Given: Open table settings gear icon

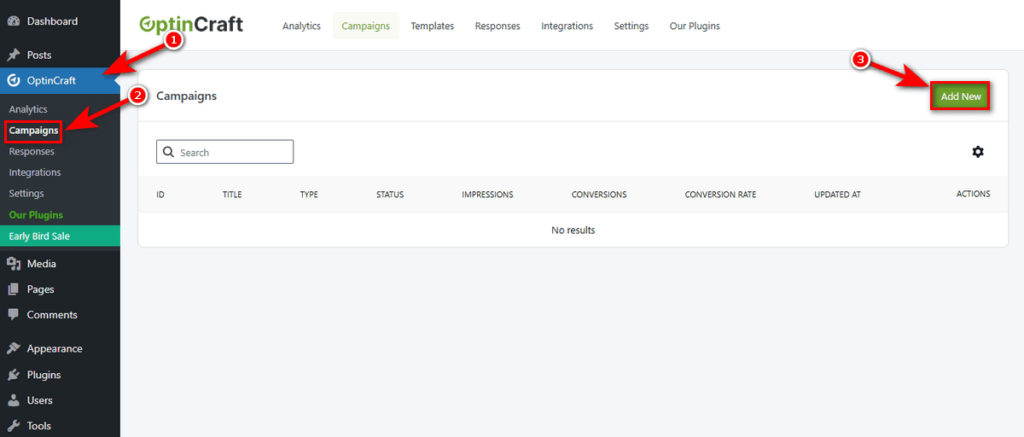Looking at the screenshot, I should coord(977,152).
